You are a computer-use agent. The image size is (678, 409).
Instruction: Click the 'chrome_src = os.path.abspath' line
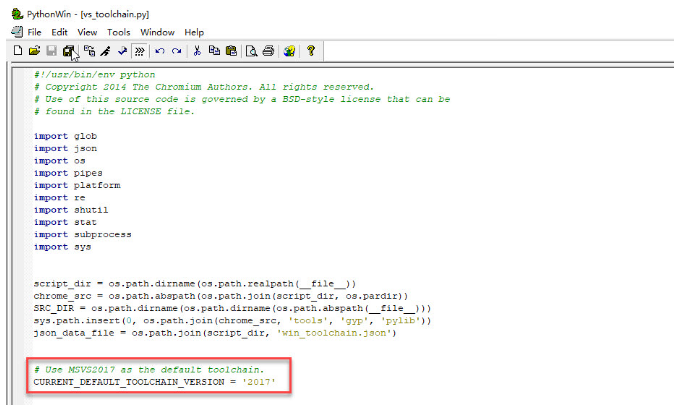coord(221,296)
